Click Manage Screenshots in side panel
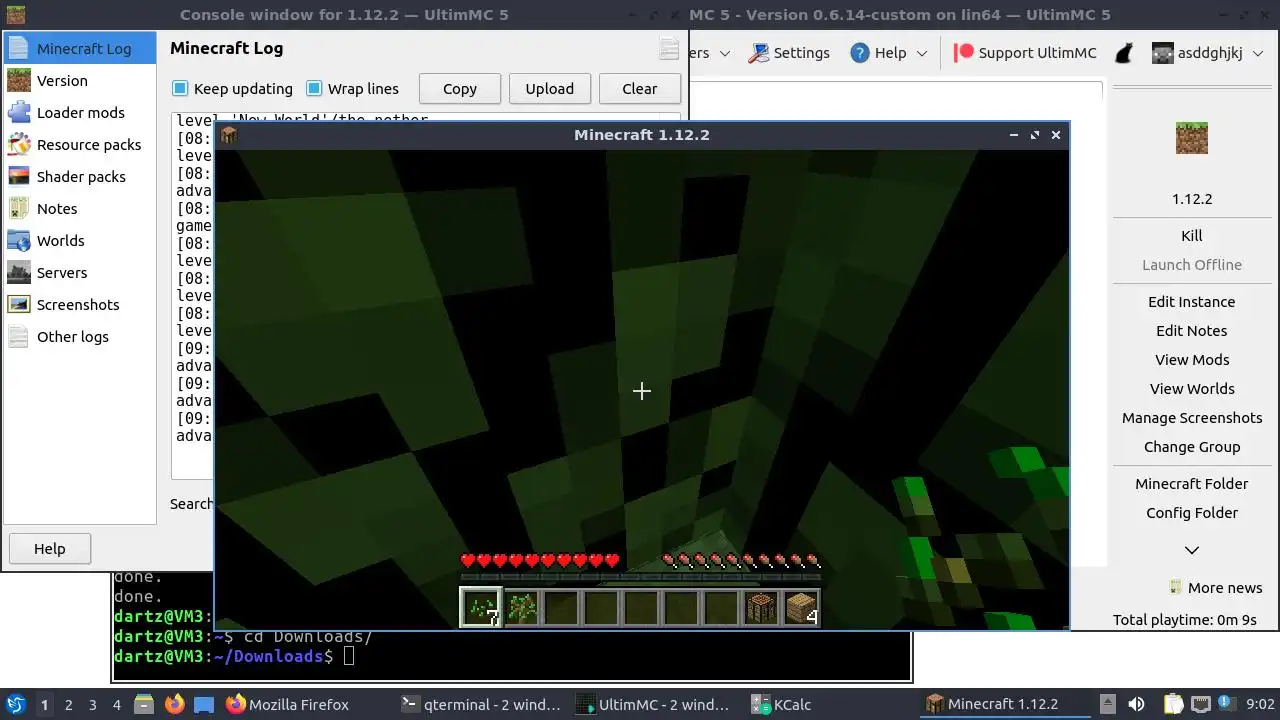Viewport: 1280px width, 720px height. 1192,418
